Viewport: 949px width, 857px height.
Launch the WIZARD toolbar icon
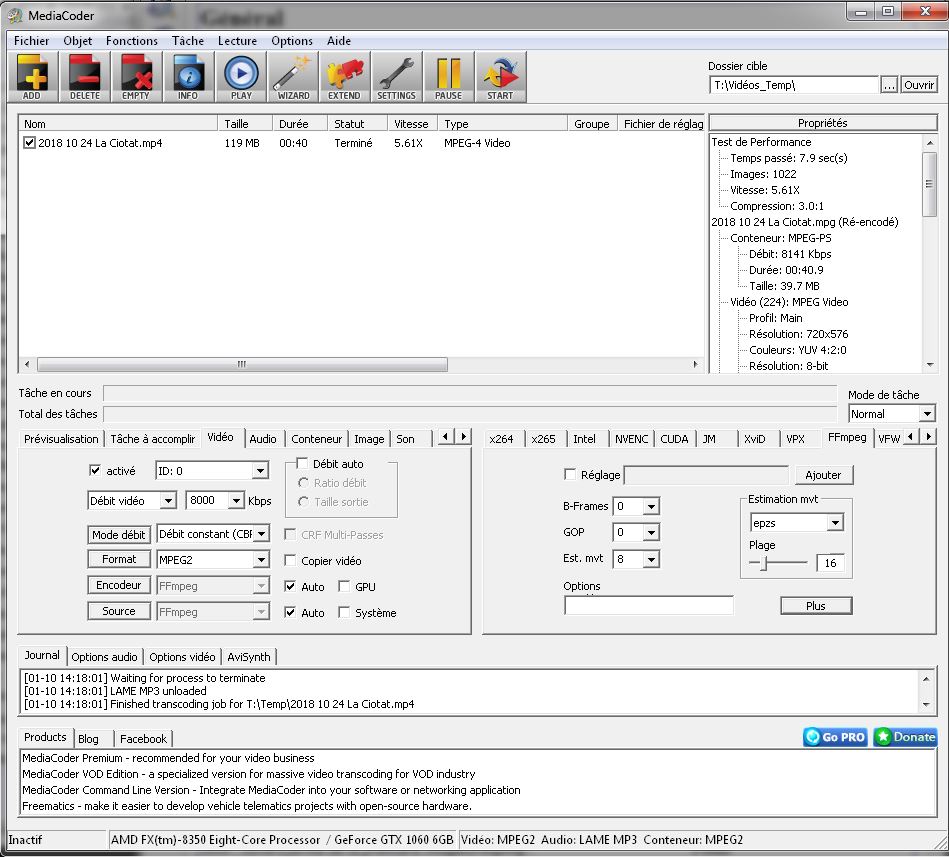pyautogui.click(x=293, y=77)
